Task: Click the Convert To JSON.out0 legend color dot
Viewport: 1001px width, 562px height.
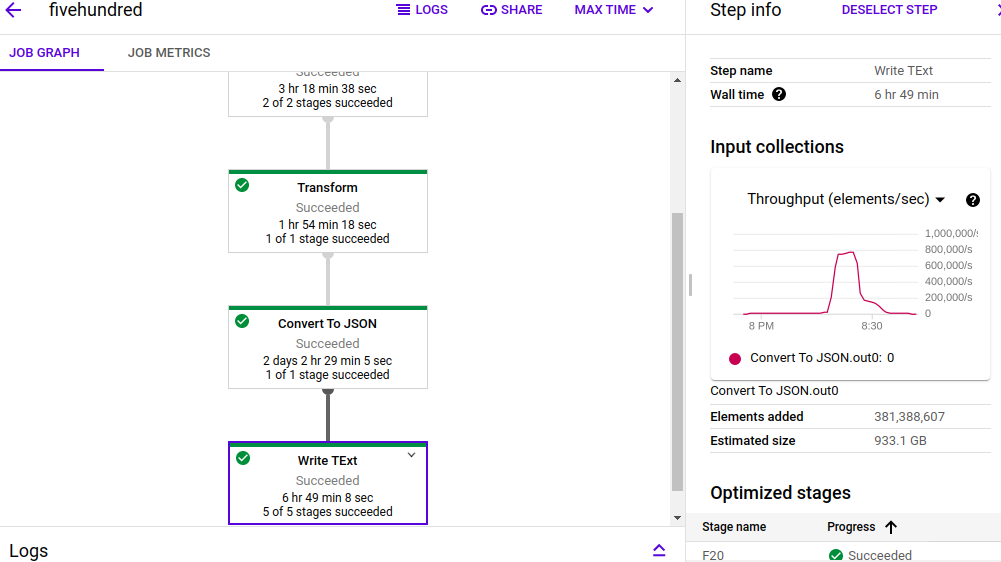Action: [735, 358]
